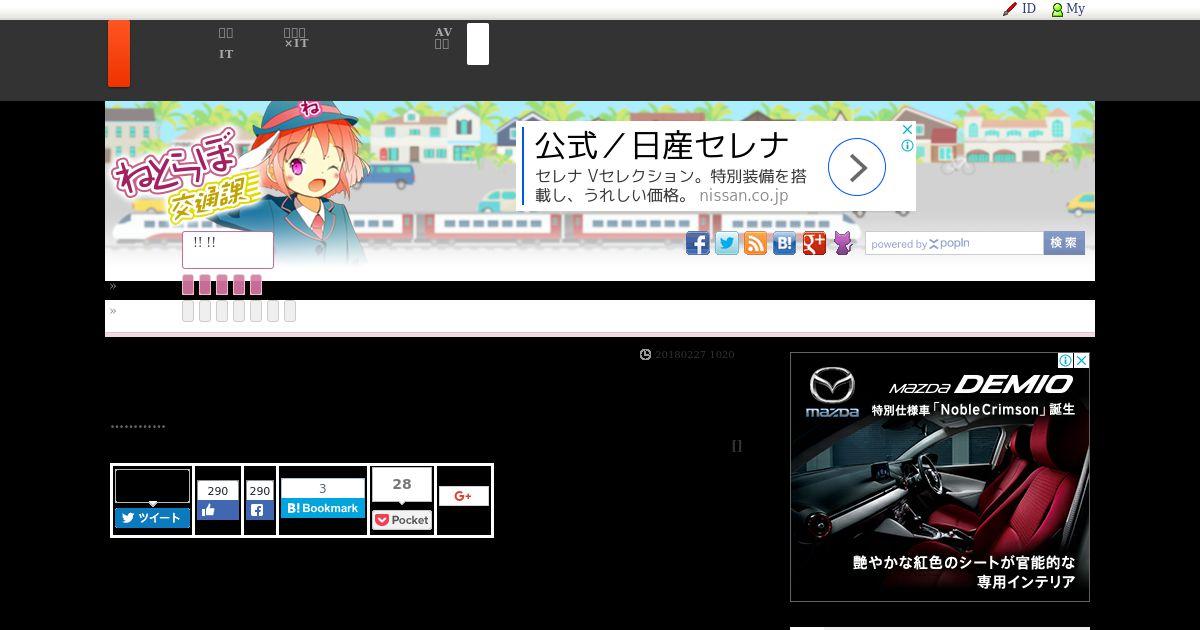This screenshot has height=630, width=1200.
Task: Click the G+ share button
Action: click(463, 496)
